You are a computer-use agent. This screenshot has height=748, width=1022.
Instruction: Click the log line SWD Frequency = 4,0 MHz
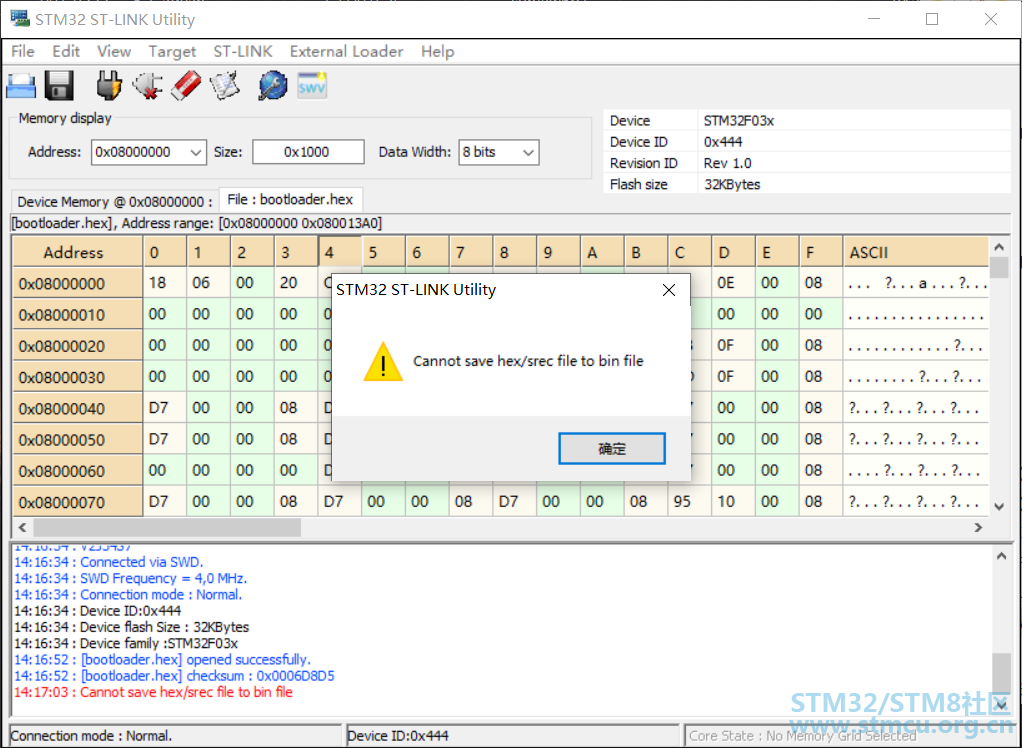(130, 578)
